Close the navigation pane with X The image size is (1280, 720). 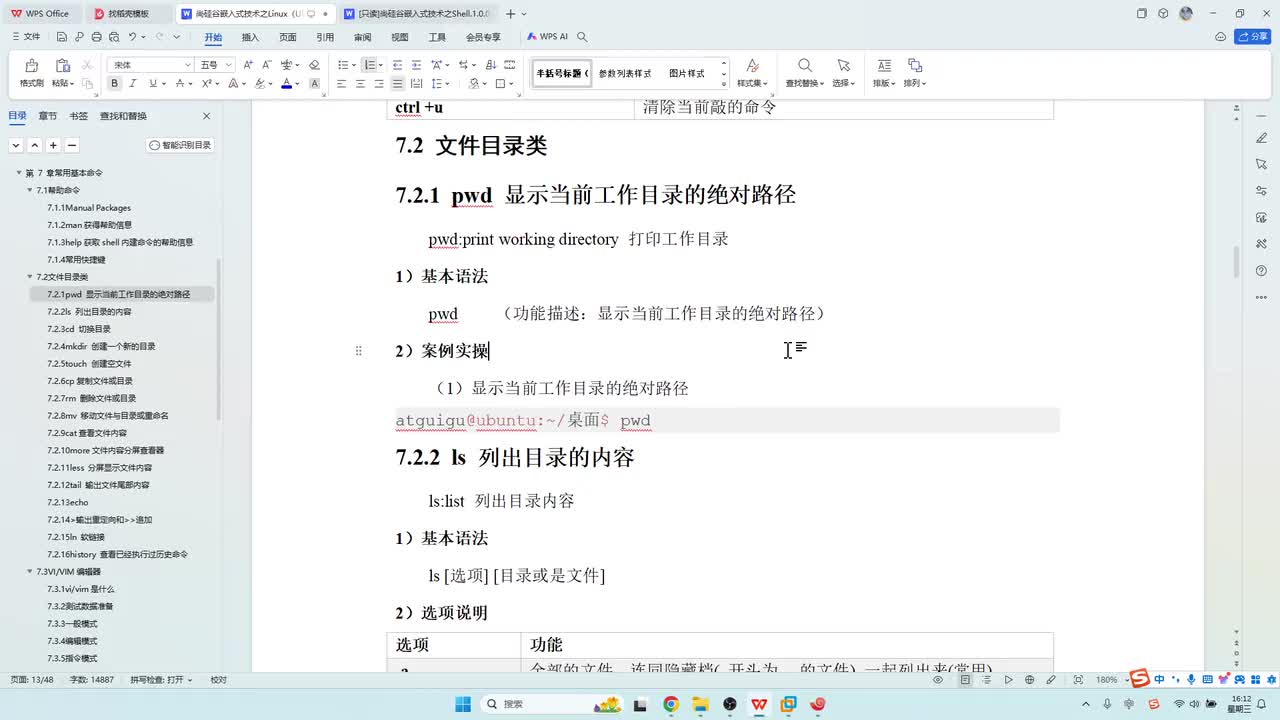207,116
